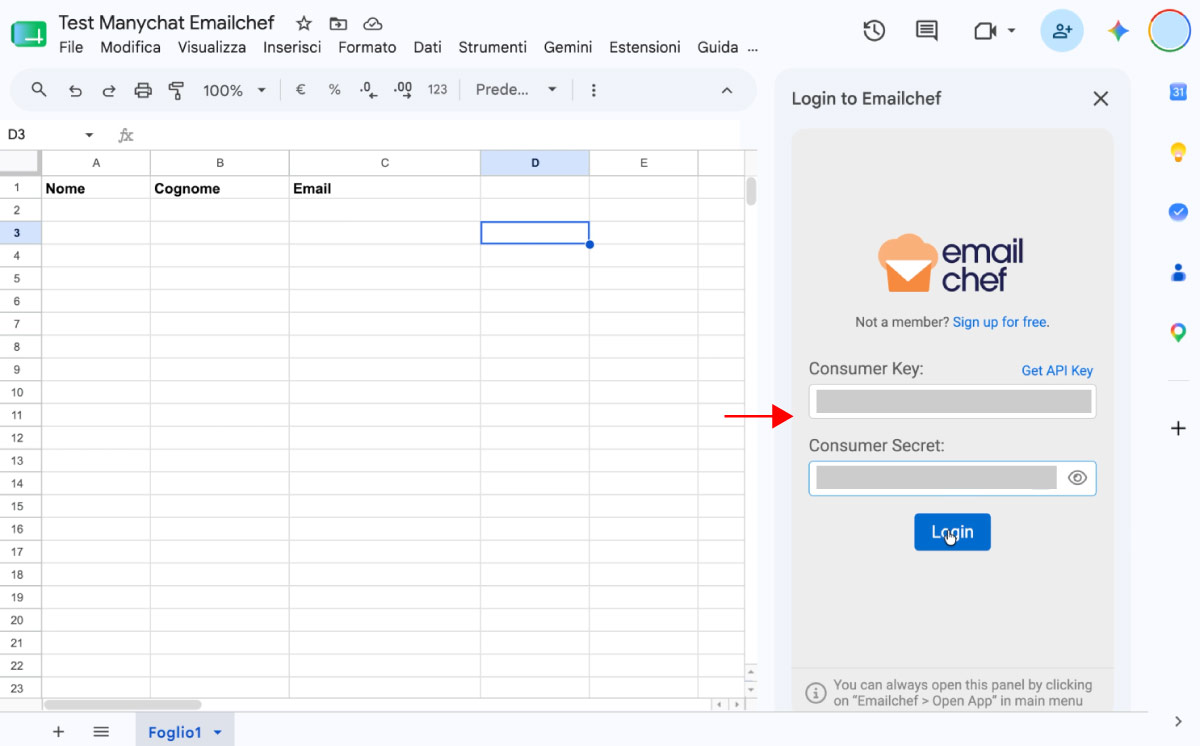Open the Google account avatar
Viewport: 1200px width, 746px height.
1169,31
